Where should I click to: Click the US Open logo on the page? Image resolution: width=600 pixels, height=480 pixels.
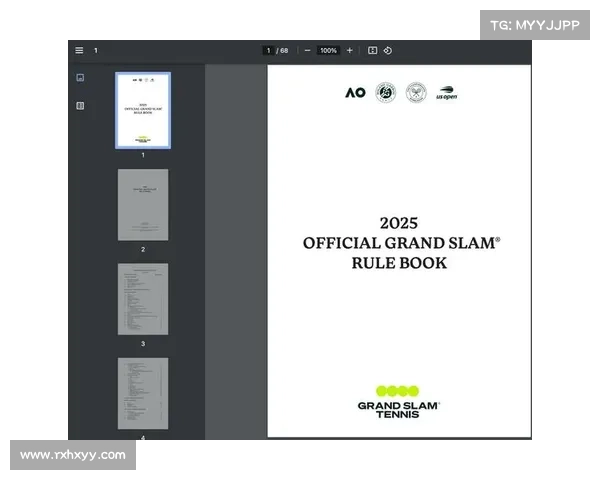[447, 93]
